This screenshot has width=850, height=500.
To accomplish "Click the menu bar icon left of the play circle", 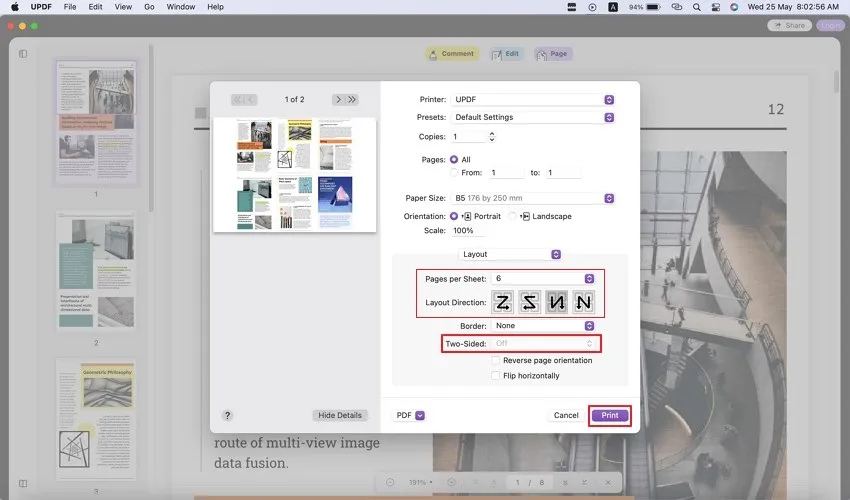I will coord(571,7).
